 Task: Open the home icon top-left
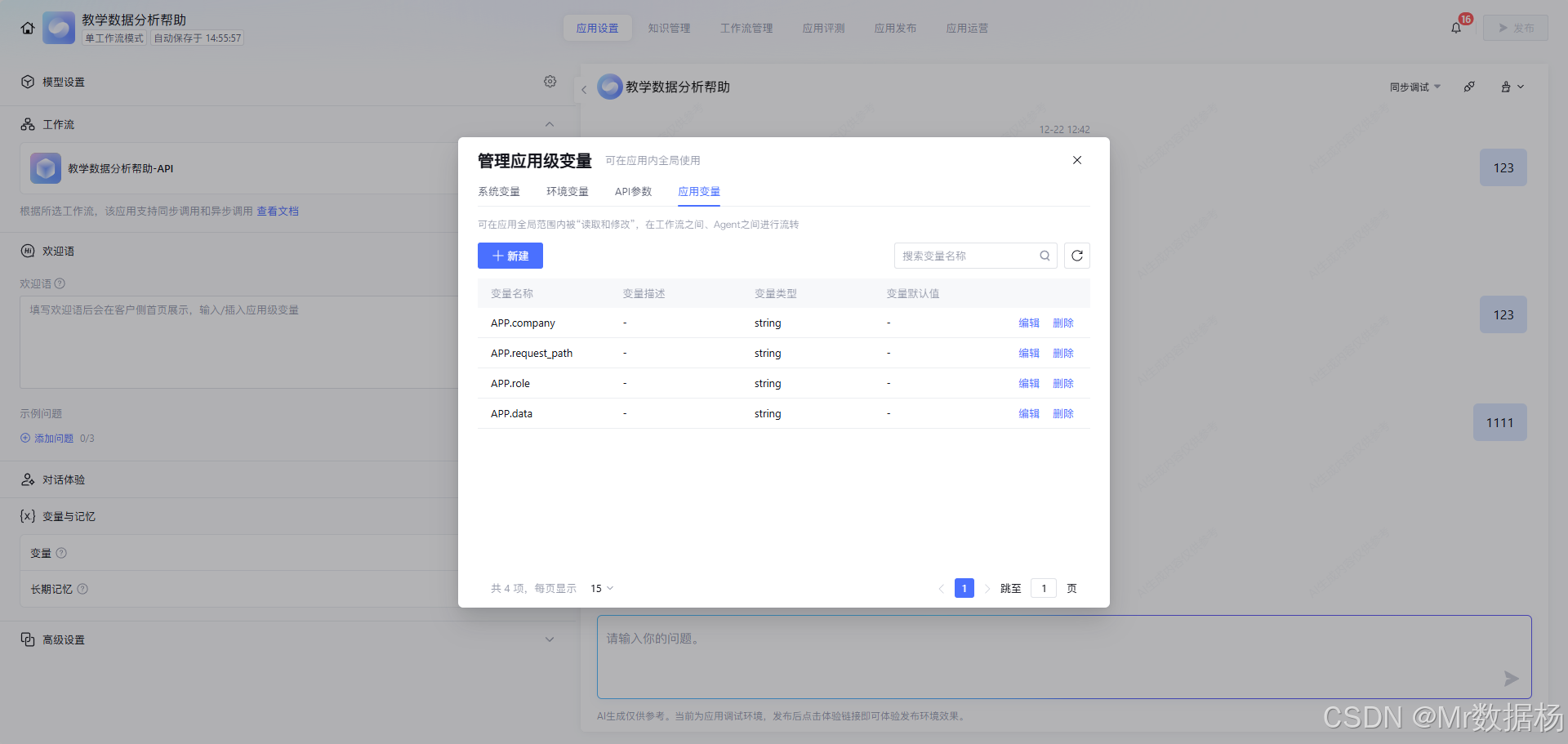click(27, 27)
